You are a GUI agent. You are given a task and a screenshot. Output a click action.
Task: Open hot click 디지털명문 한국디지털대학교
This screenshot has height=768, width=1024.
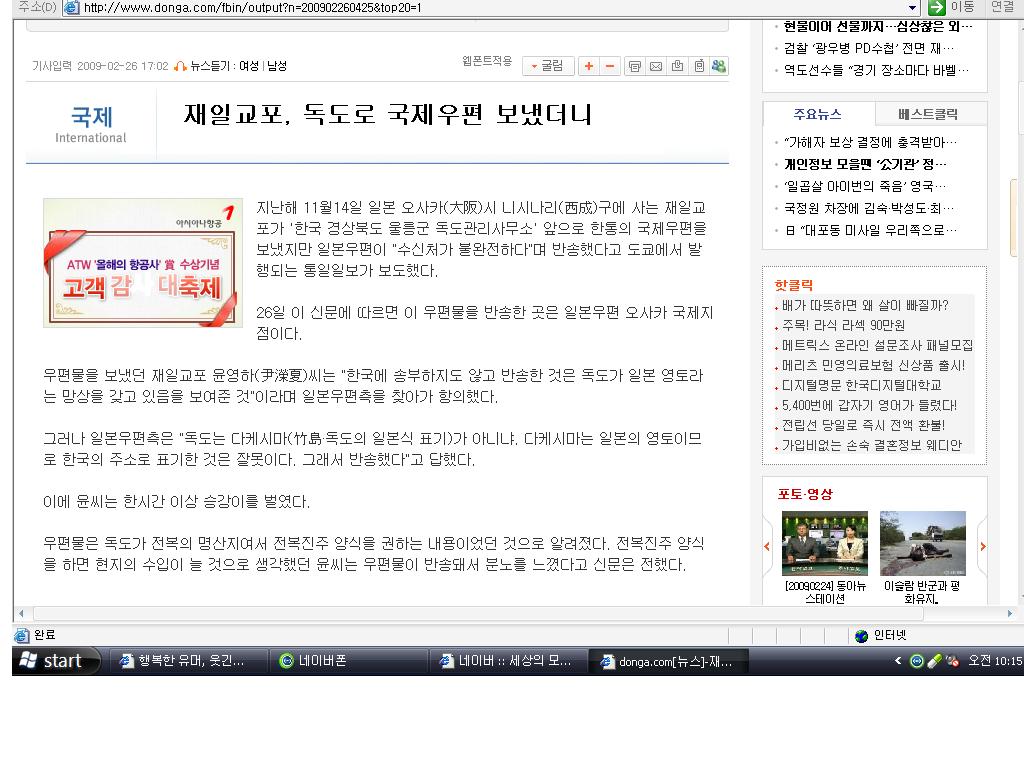tap(861, 385)
